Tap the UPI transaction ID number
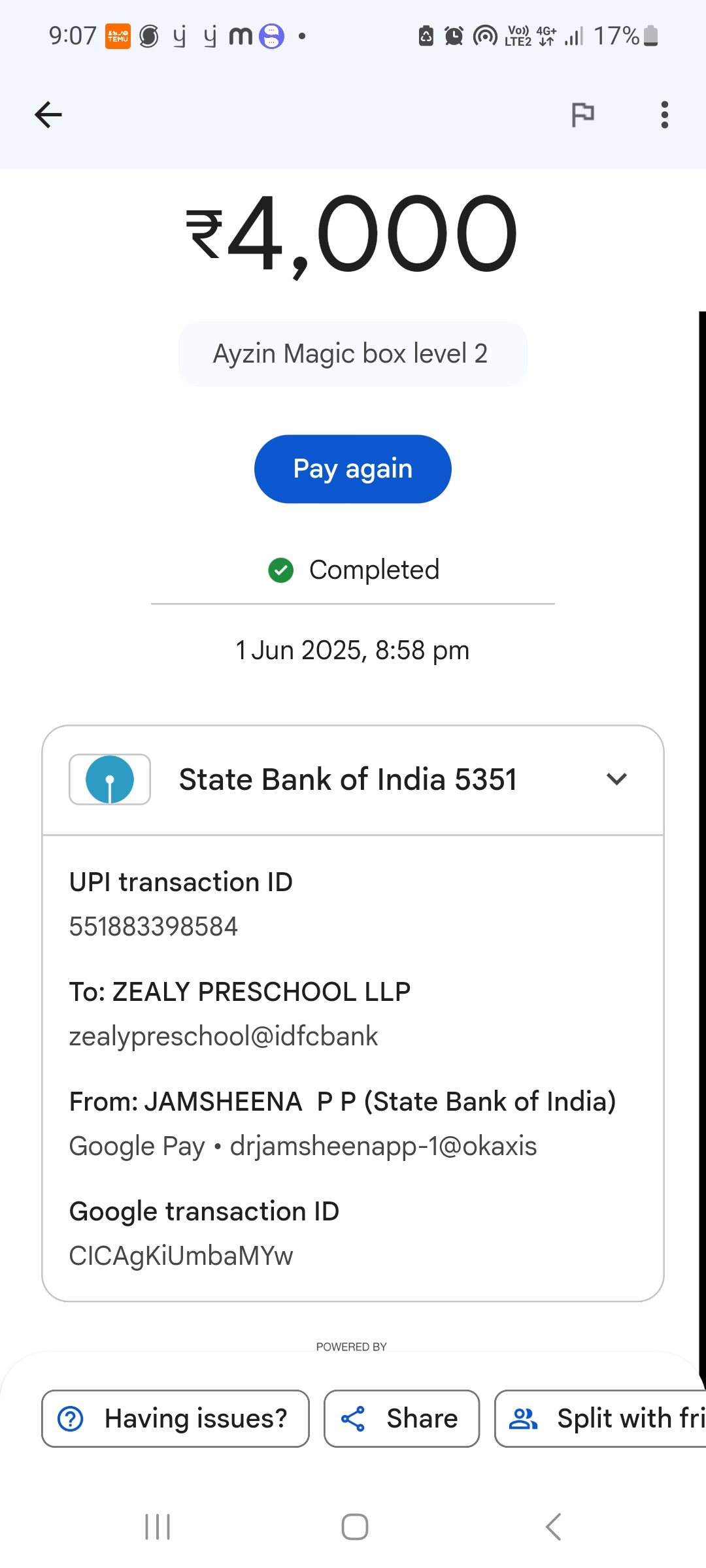Screen dimensions: 706x1568 pyautogui.click(x=154, y=926)
